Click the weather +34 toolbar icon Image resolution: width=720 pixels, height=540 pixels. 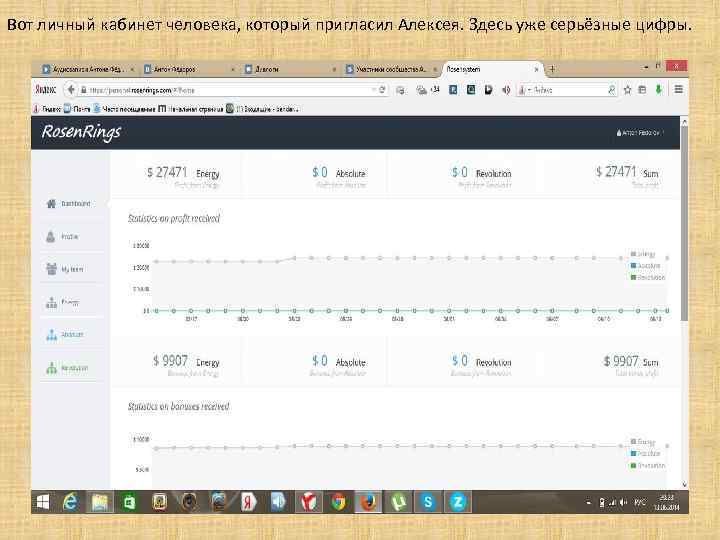click(428, 90)
